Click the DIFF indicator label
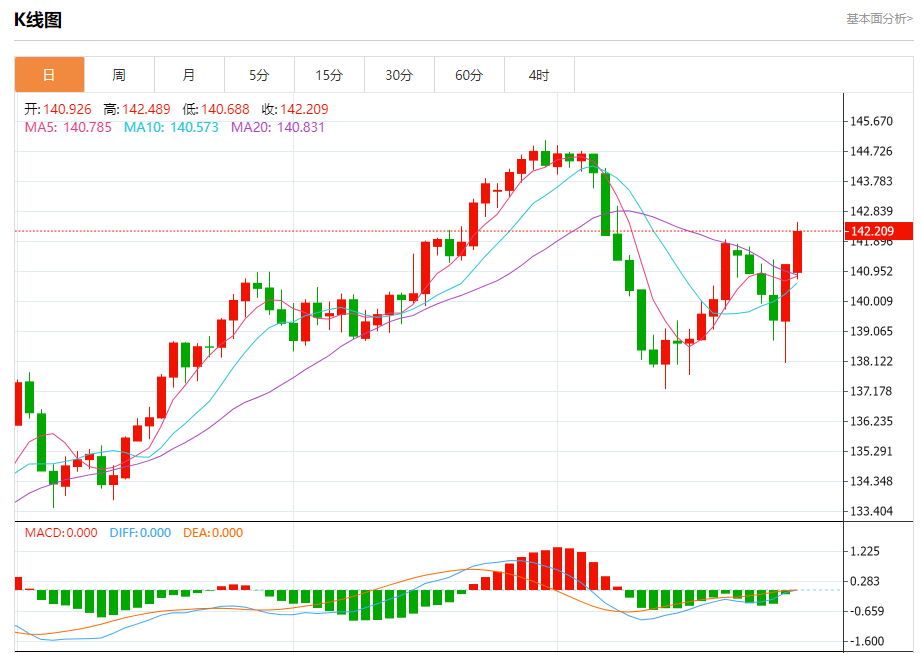This screenshot has width=922, height=653. pyautogui.click(x=141, y=533)
